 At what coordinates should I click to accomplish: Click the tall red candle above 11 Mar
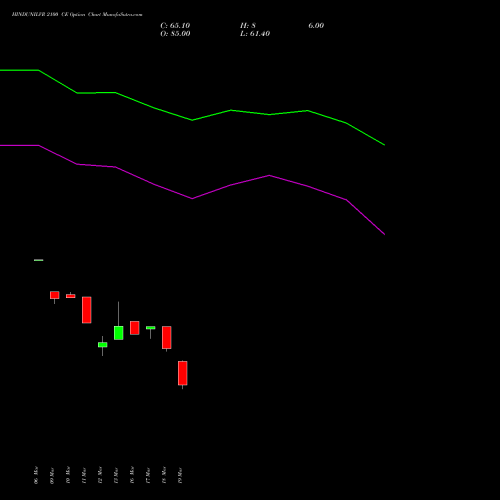(87, 310)
